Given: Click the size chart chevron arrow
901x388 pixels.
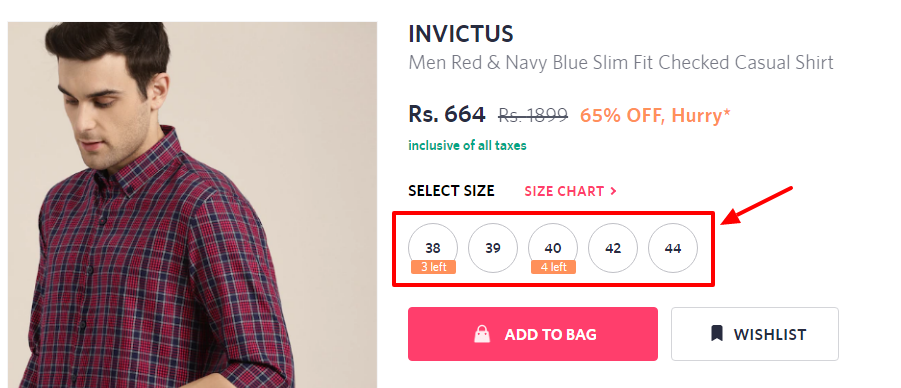Looking at the screenshot, I should coord(613,191).
